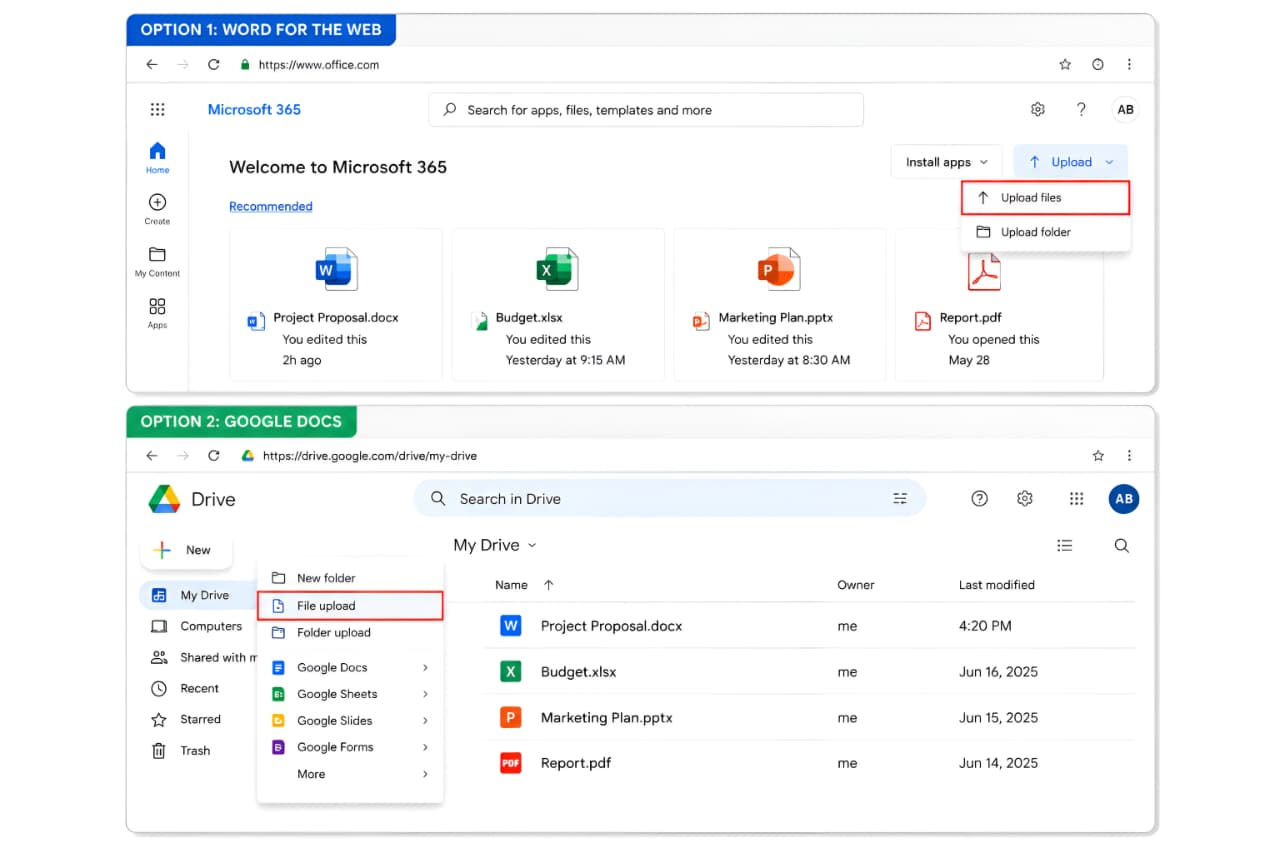Screen dimensions: 1280x853
Task: Go back in the office.com browser window
Action: pyautogui.click(x=152, y=64)
